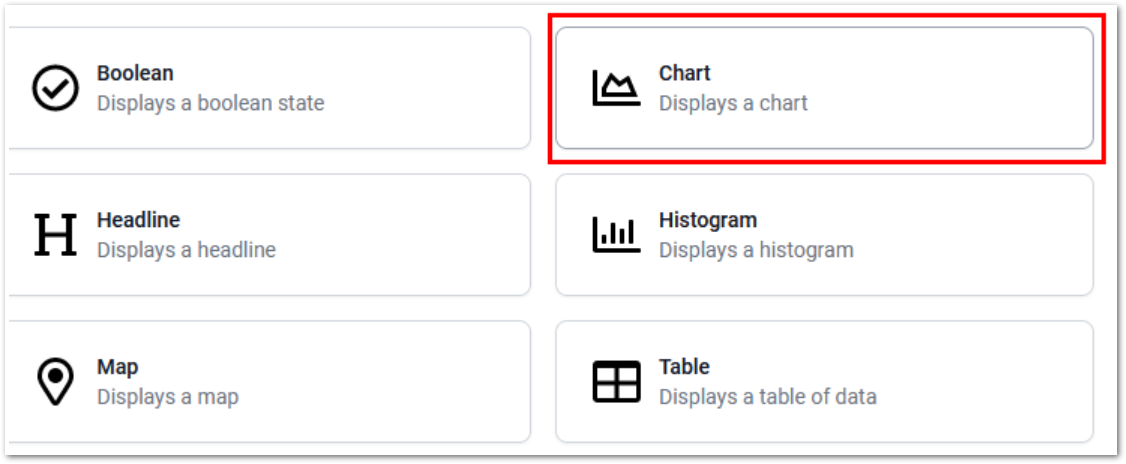Click the Chart area graph icon
The image size is (1126, 464).
click(x=616, y=88)
